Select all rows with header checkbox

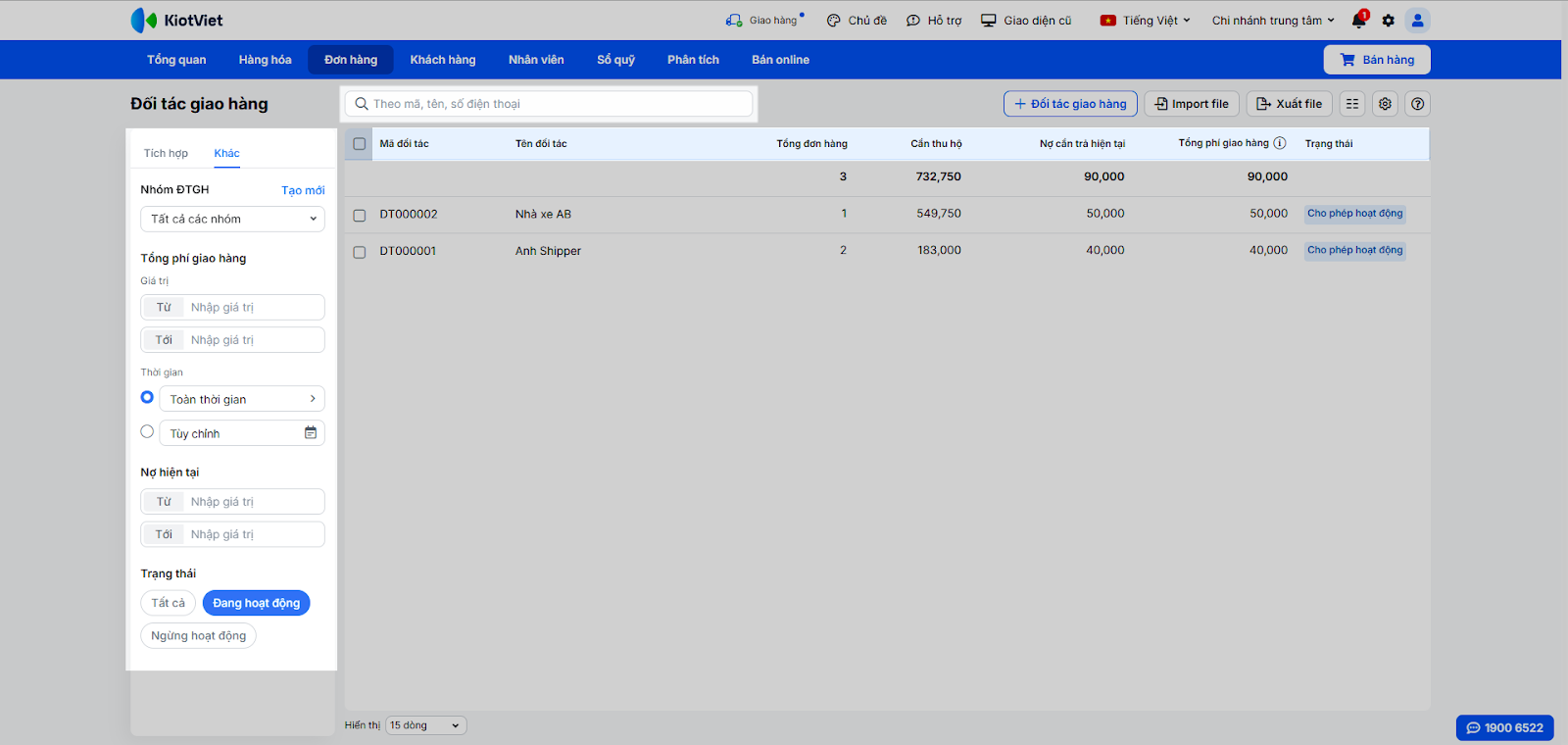point(360,144)
